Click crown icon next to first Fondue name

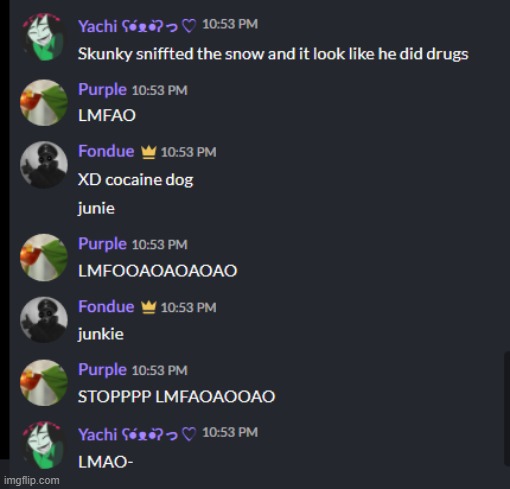click(149, 153)
